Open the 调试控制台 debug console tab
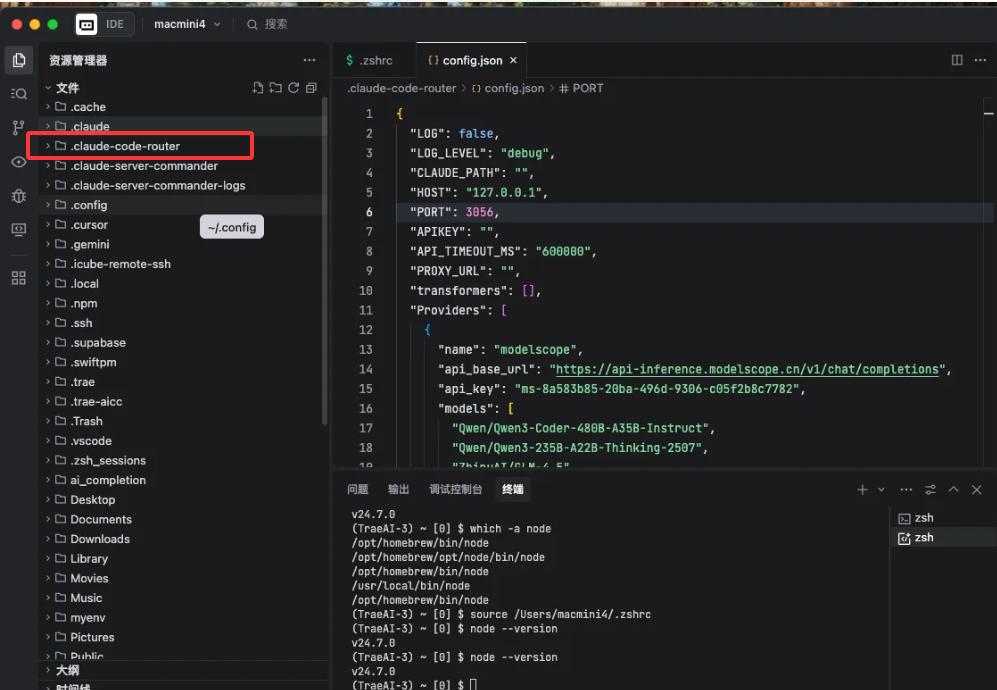The height and width of the screenshot is (690, 997). 455,489
